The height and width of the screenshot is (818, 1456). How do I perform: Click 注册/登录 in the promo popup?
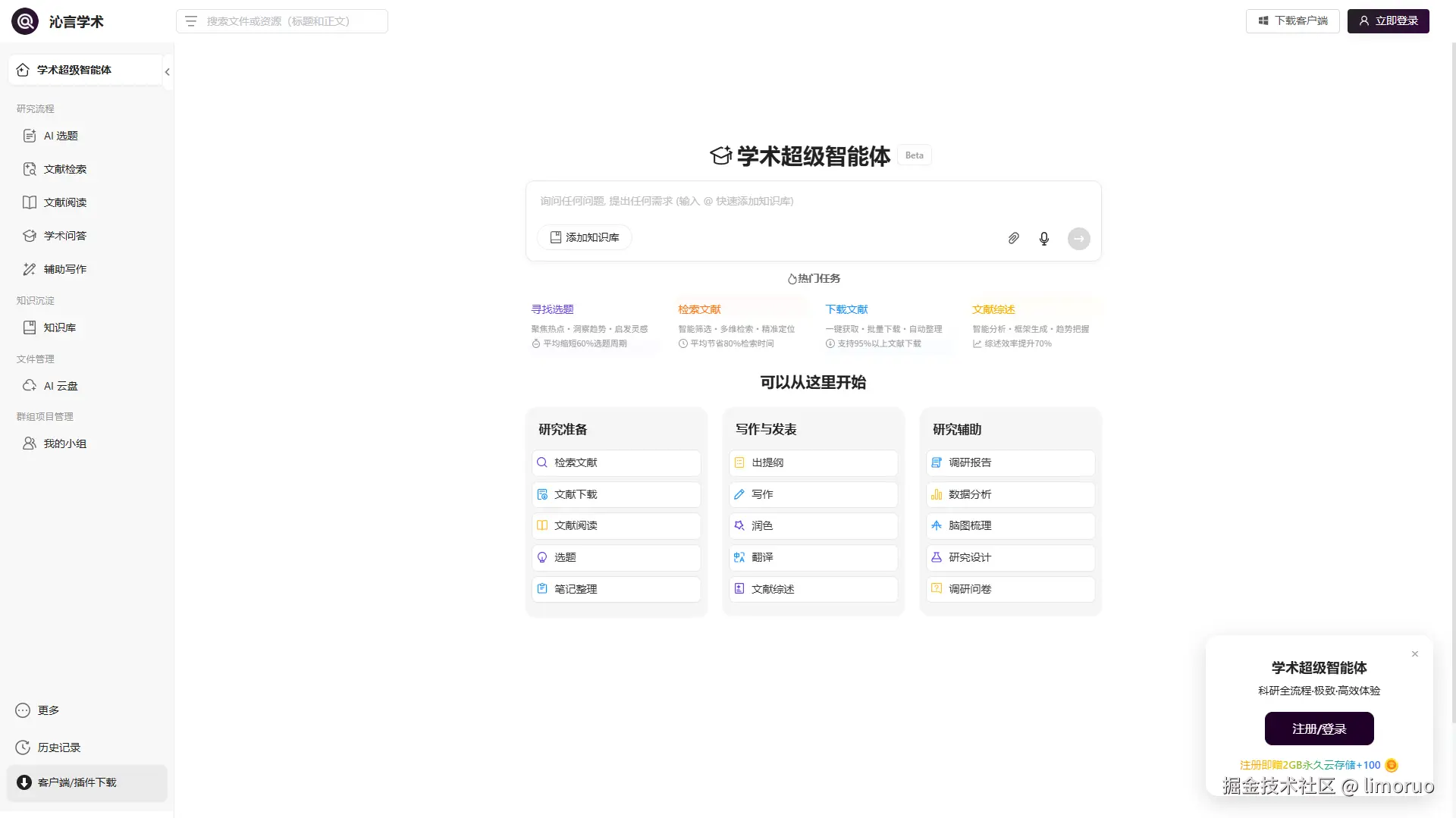pyautogui.click(x=1318, y=729)
